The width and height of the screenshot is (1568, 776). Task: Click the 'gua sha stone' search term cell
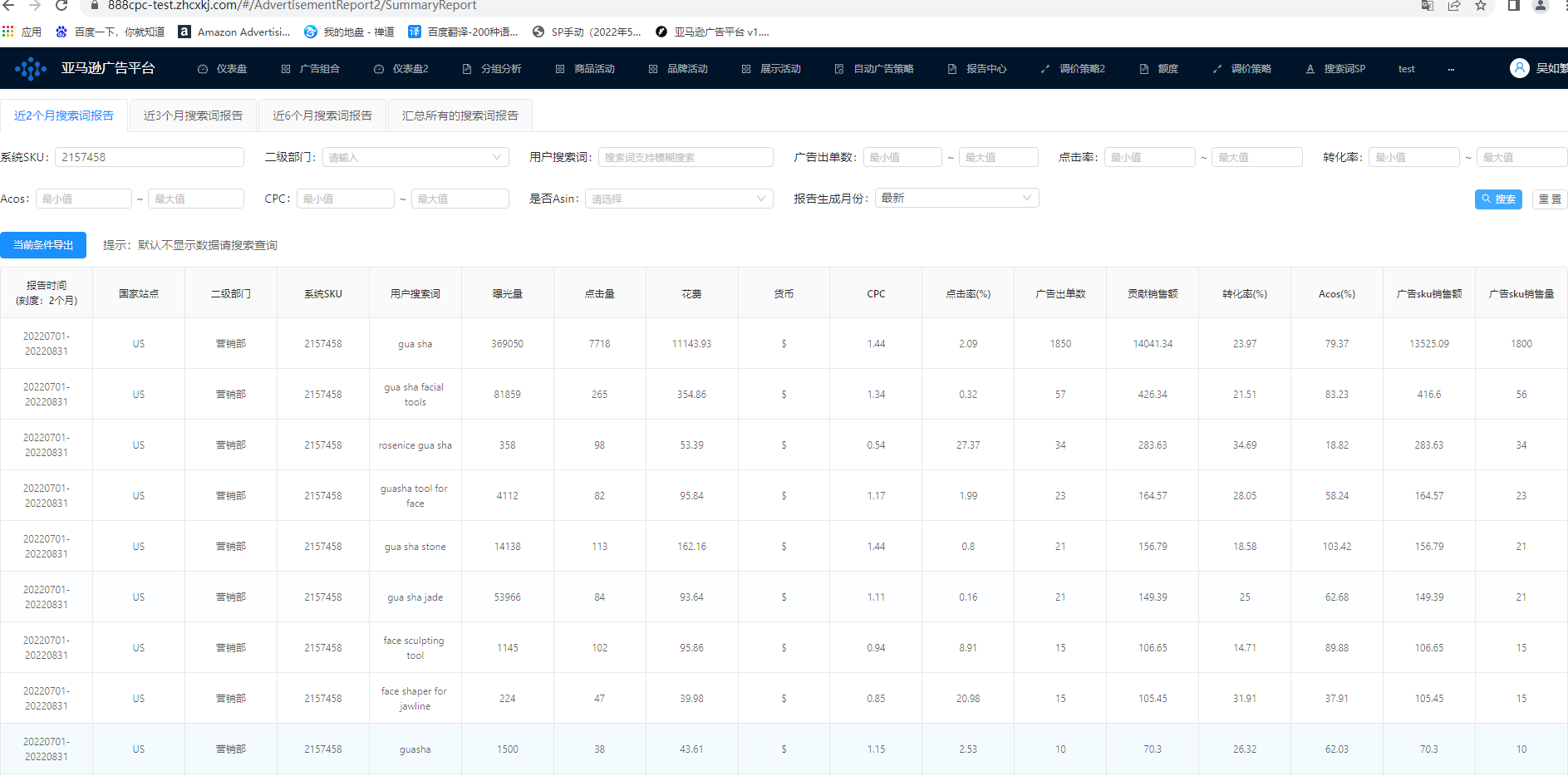coord(415,547)
